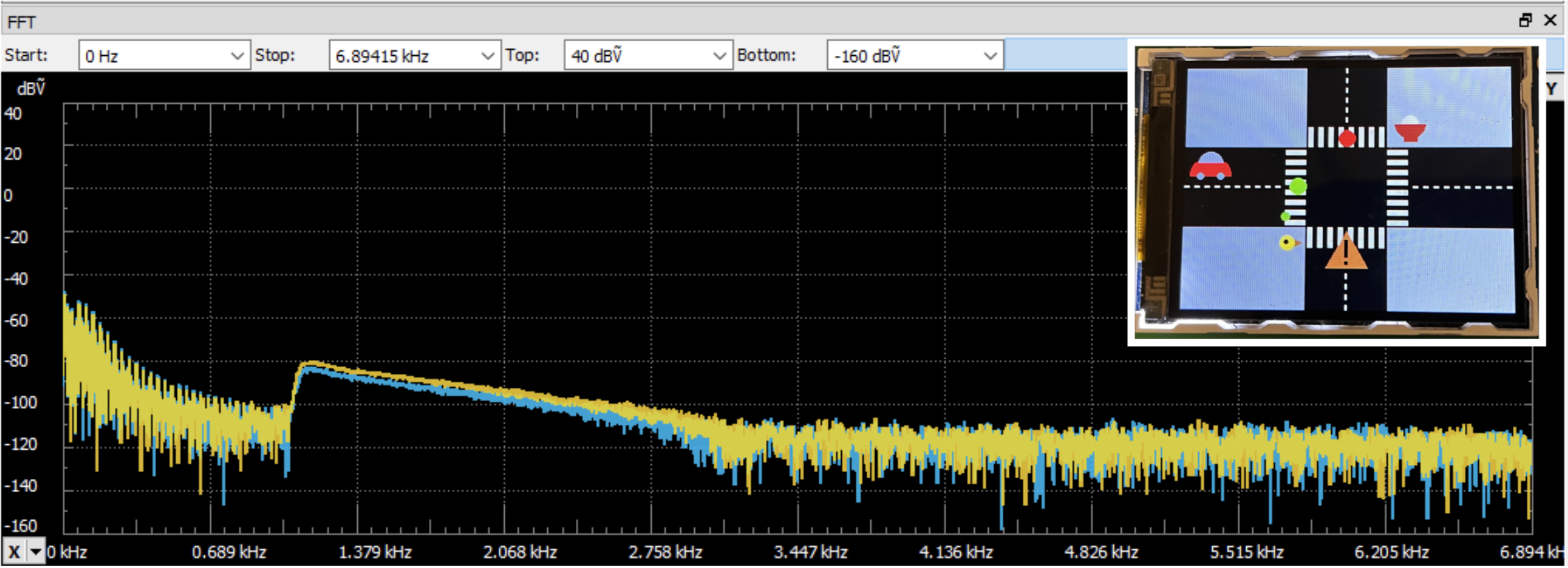This screenshot has width=1568, height=568.
Task: Expand the Bottom level dropdown arrow
Action: point(990,56)
